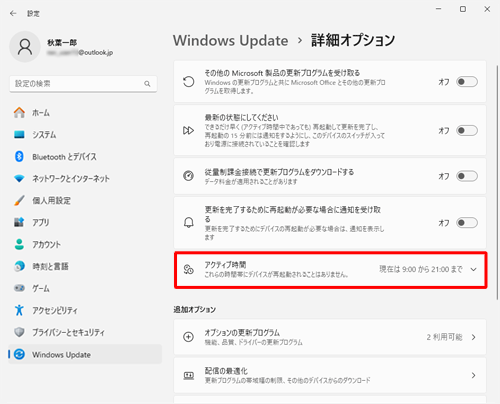This screenshot has width=500, height=404.
Task: Select ホーム in sidebar
Action: coord(85,113)
